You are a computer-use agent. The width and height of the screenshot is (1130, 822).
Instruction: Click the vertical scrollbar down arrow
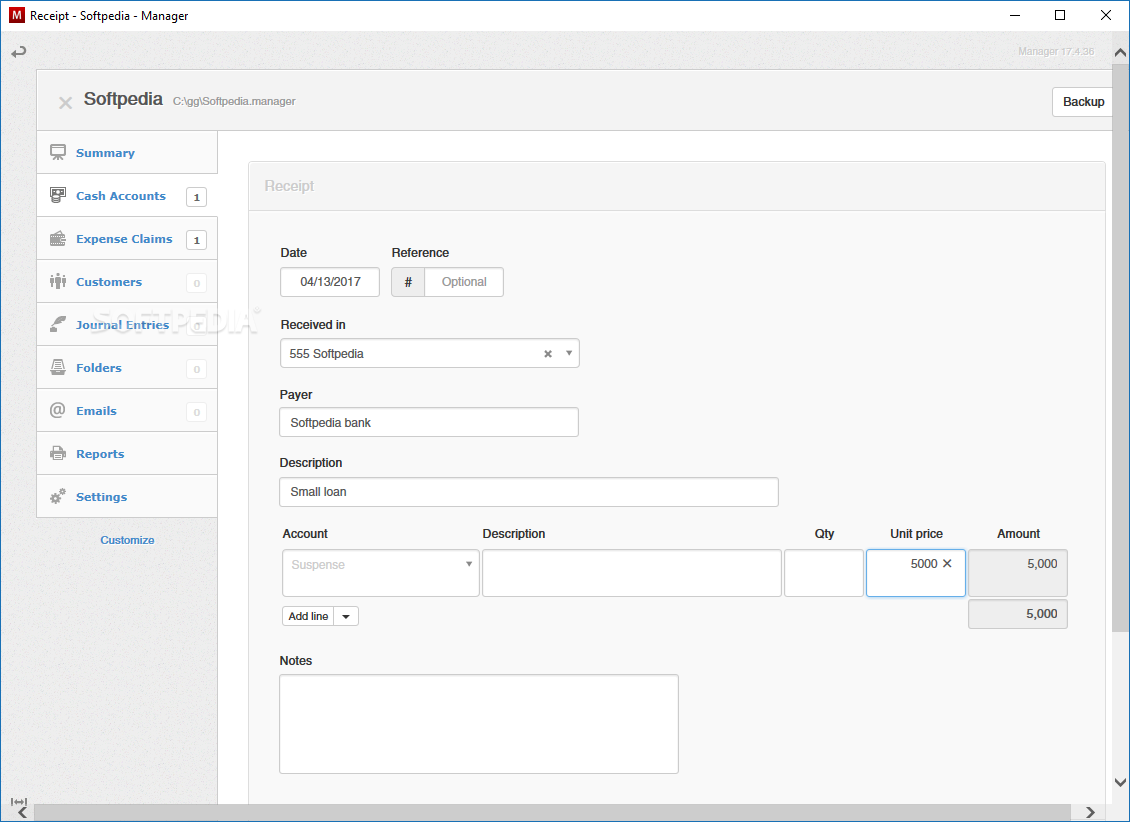1121,782
